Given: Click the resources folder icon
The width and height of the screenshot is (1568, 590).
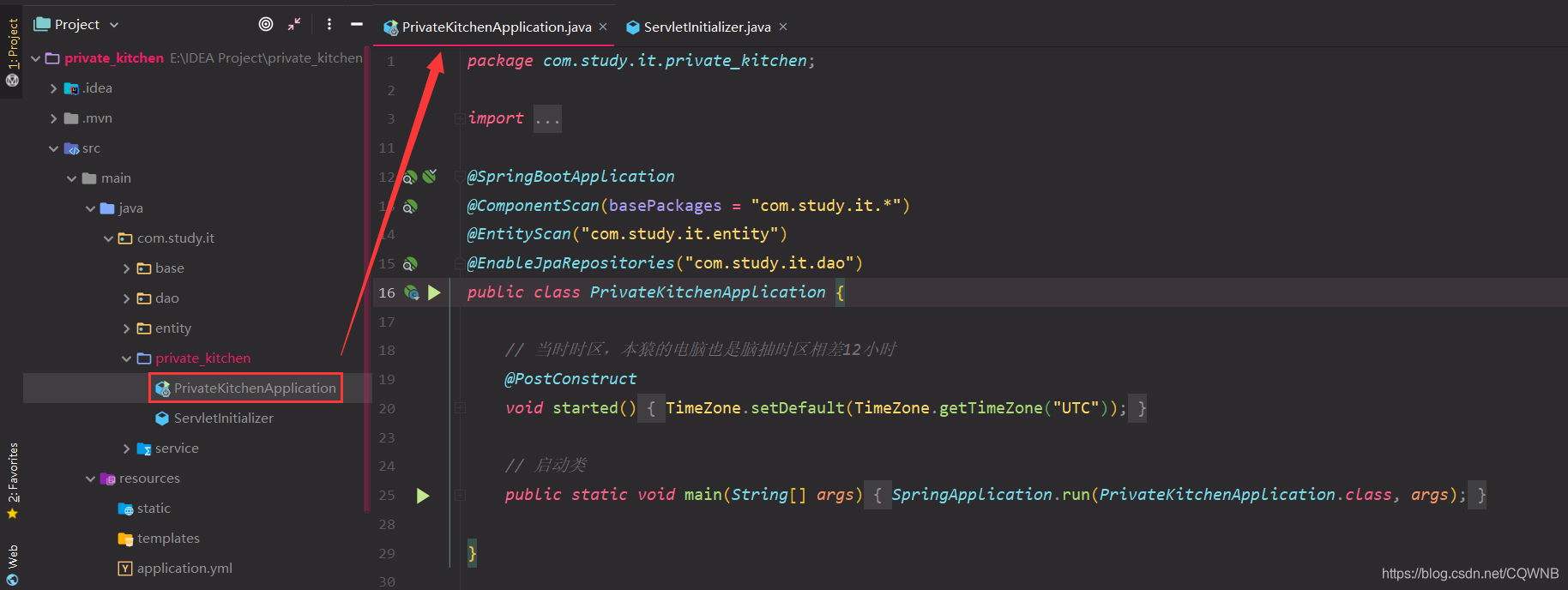Looking at the screenshot, I should point(108,479).
